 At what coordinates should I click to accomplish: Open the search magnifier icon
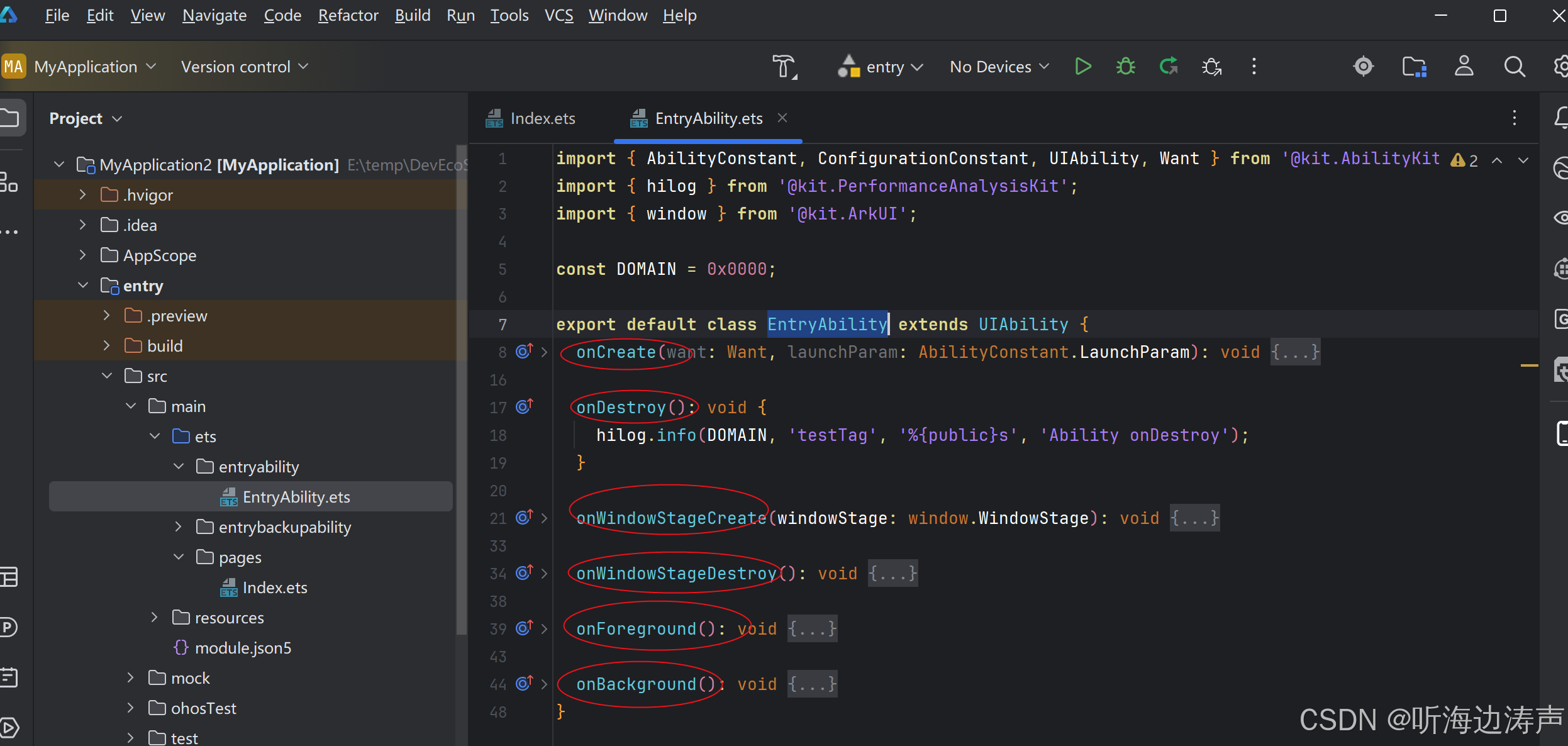(x=1514, y=67)
